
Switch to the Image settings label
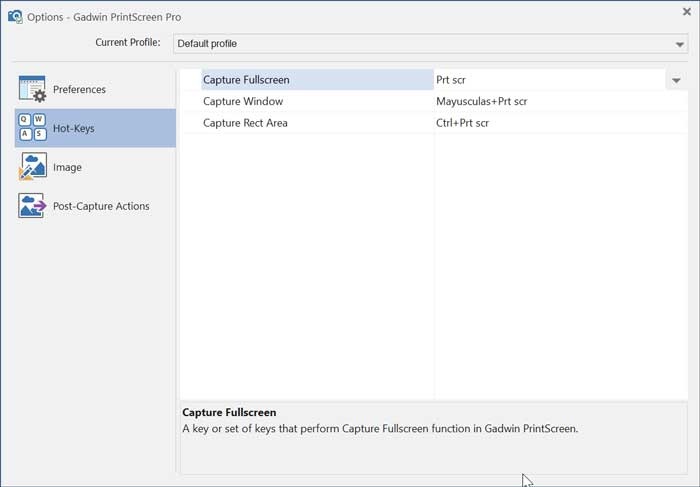point(67,168)
